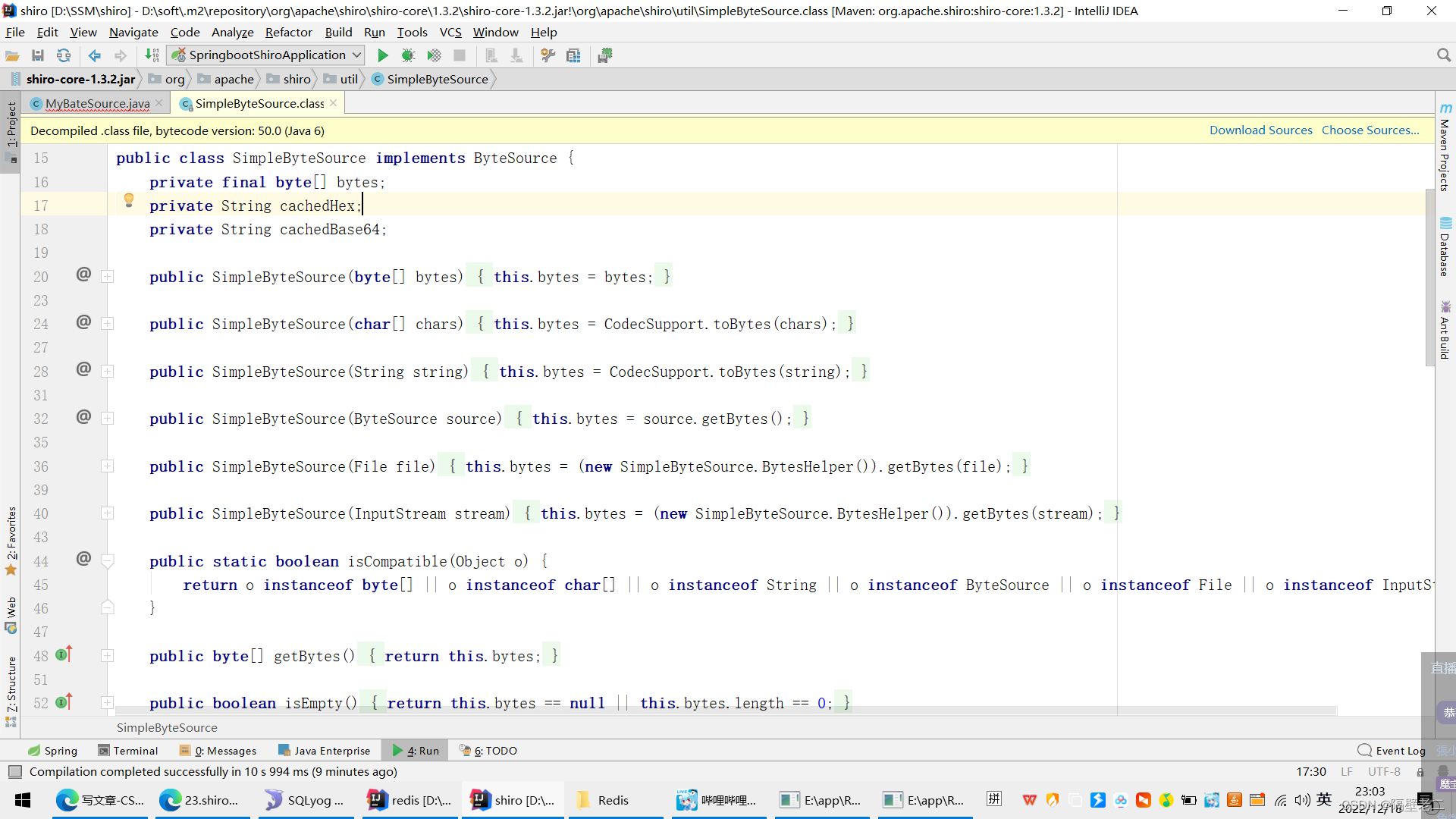Click the Synchronize refresh icon
The width and height of the screenshot is (1456, 819).
click(x=64, y=55)
